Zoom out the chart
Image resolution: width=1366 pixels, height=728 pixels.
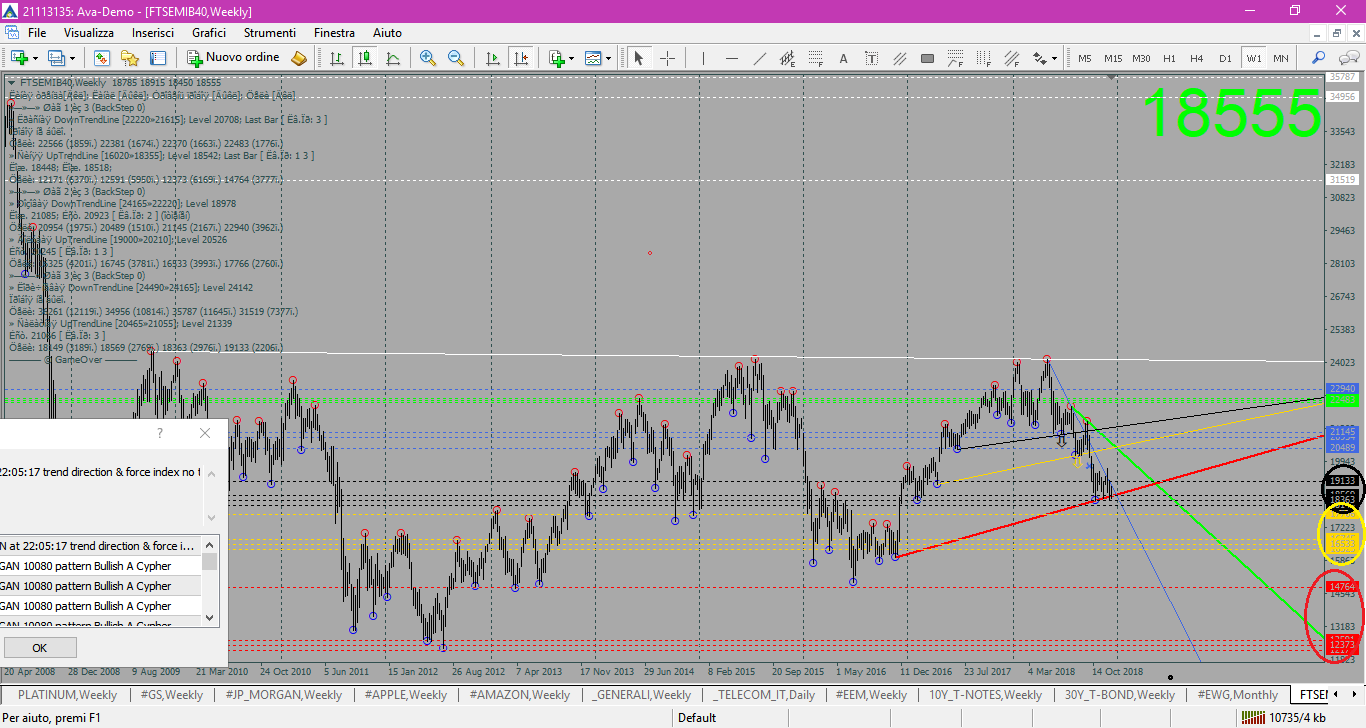click(456, 58)
